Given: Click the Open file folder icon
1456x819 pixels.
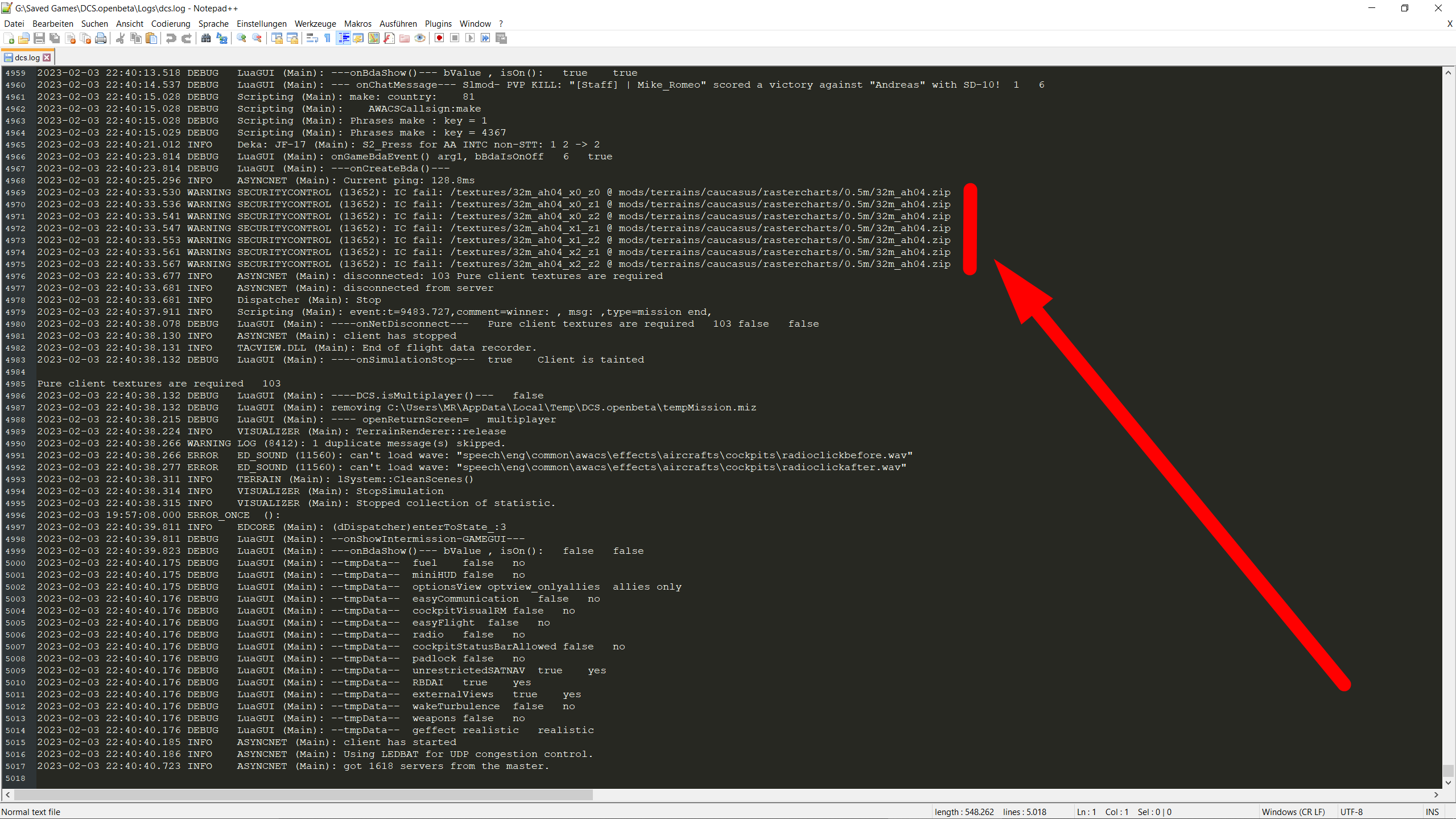Looking at the screenshot, I should [x=24, y=38].
